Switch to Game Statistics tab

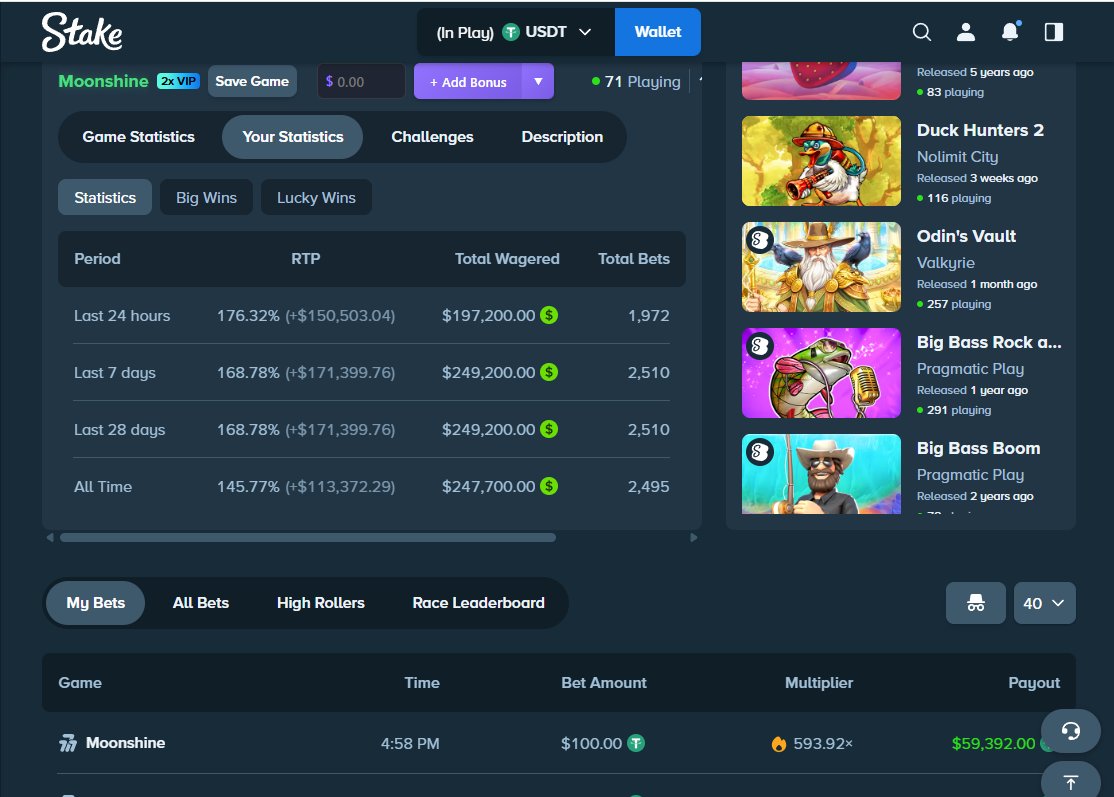coord(139,137)
